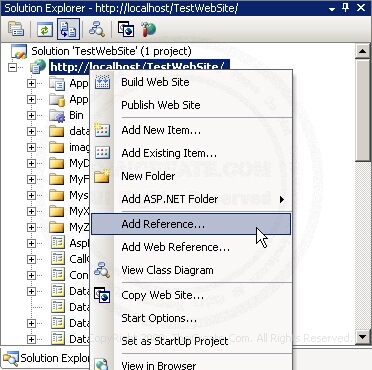The height and width of the screenshot is (370, 372).
Task: Expand the 'MyX' folder node
Action: point(31,211)
